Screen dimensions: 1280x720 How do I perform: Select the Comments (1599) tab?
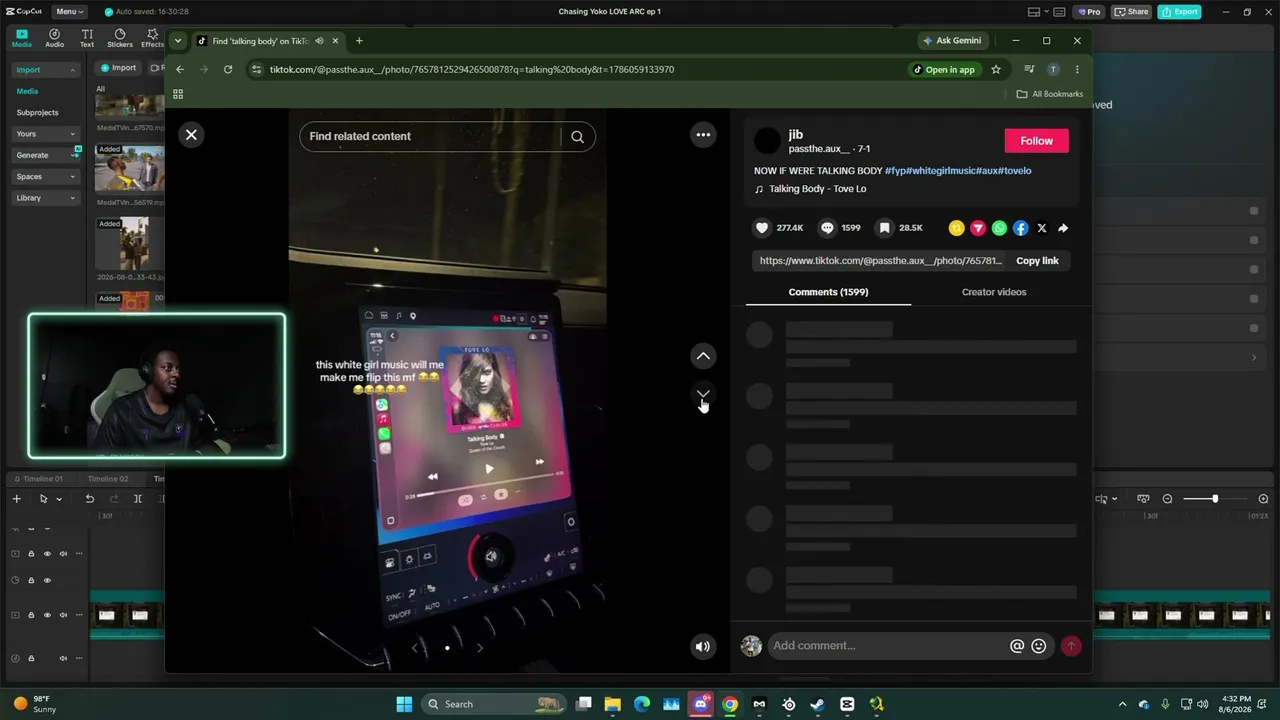[x=828, y=292]
